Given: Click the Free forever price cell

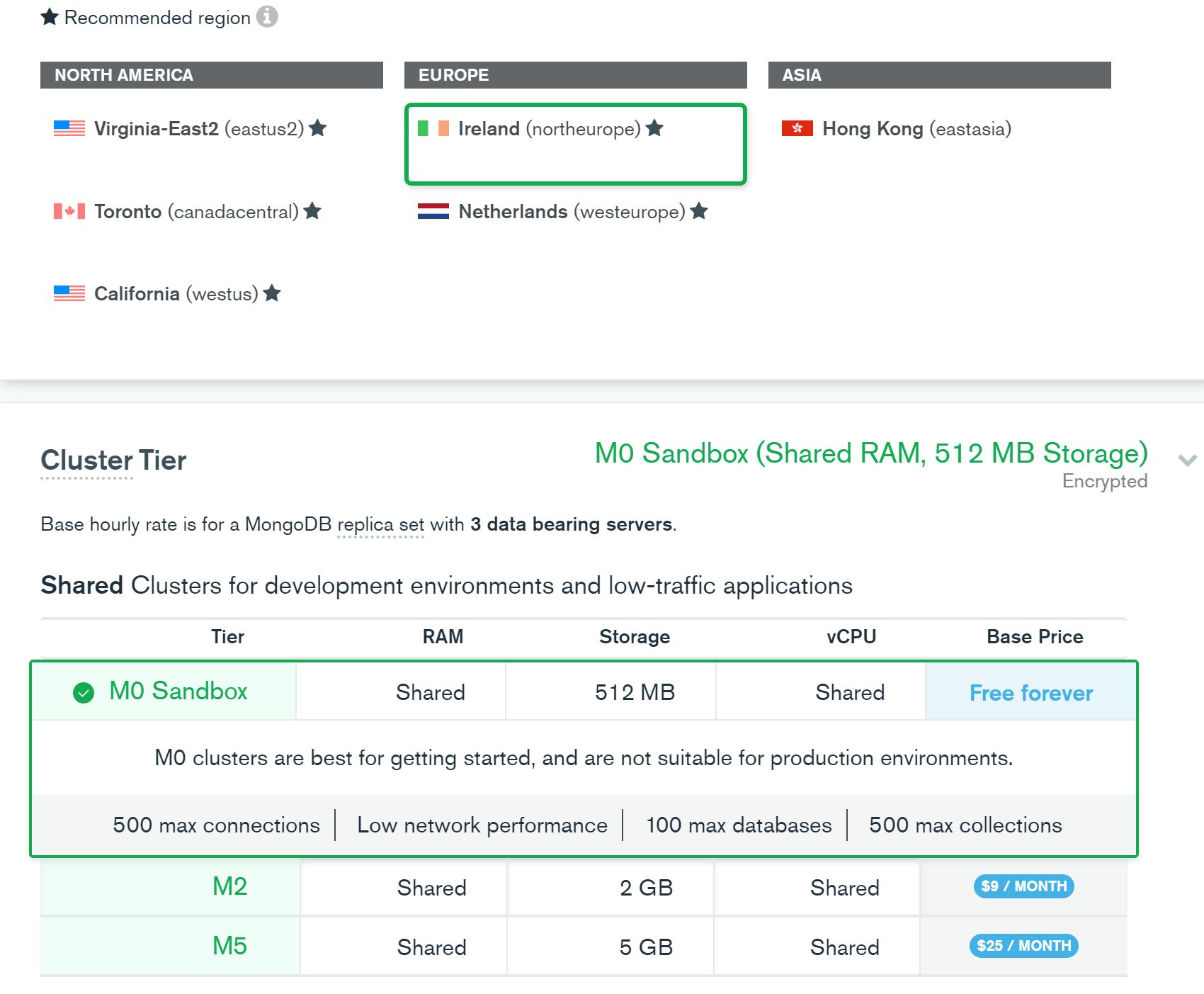Looking at the screenshot, I should [x=1030, y=692].
